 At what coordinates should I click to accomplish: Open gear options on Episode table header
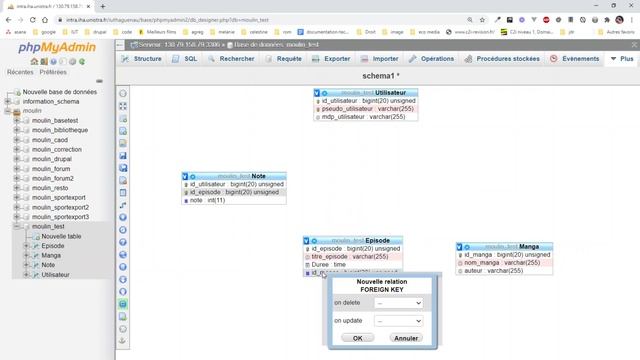click(x=314, y=241)
